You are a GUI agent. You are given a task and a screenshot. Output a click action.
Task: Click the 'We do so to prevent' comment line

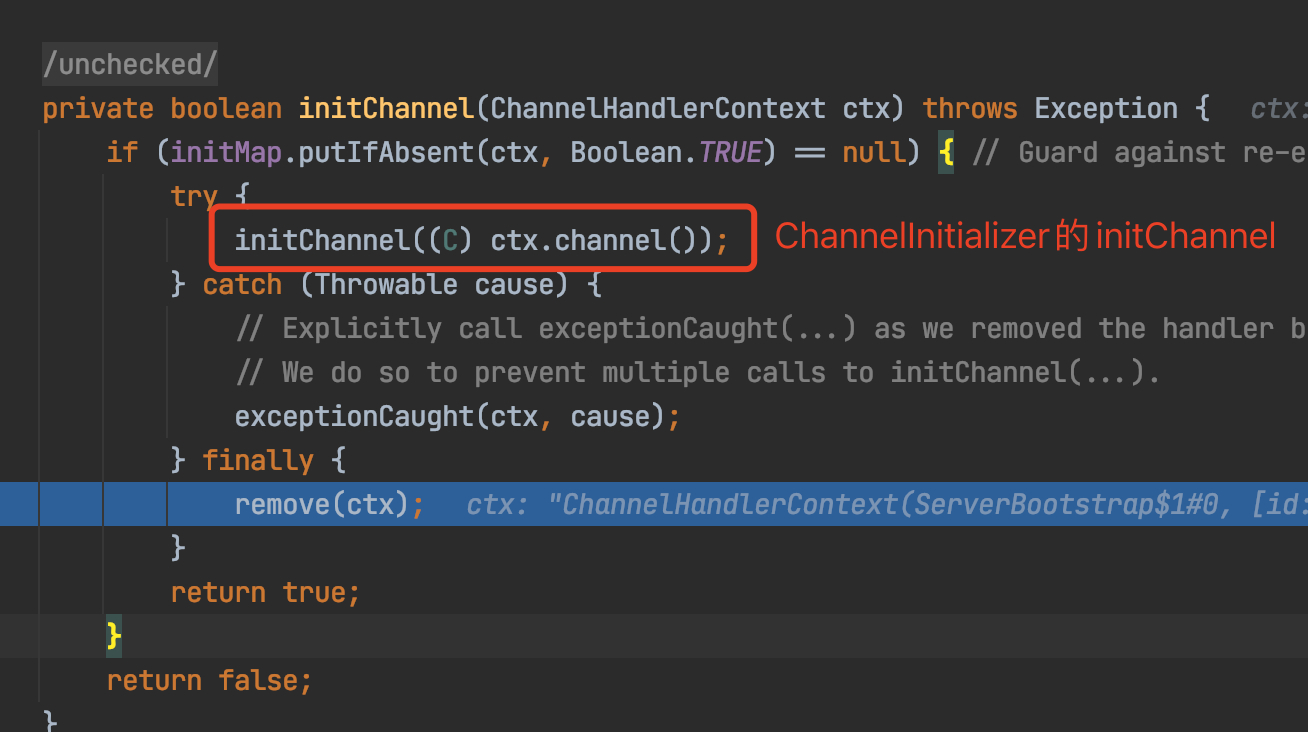click(x=698, y=372)
